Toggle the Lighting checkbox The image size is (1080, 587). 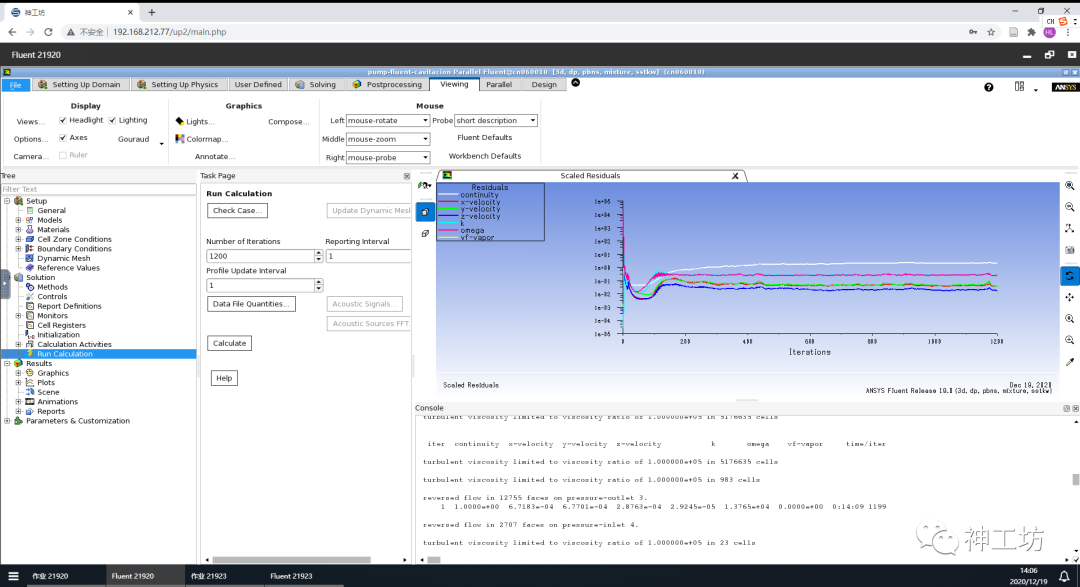[x=112, y=120]
